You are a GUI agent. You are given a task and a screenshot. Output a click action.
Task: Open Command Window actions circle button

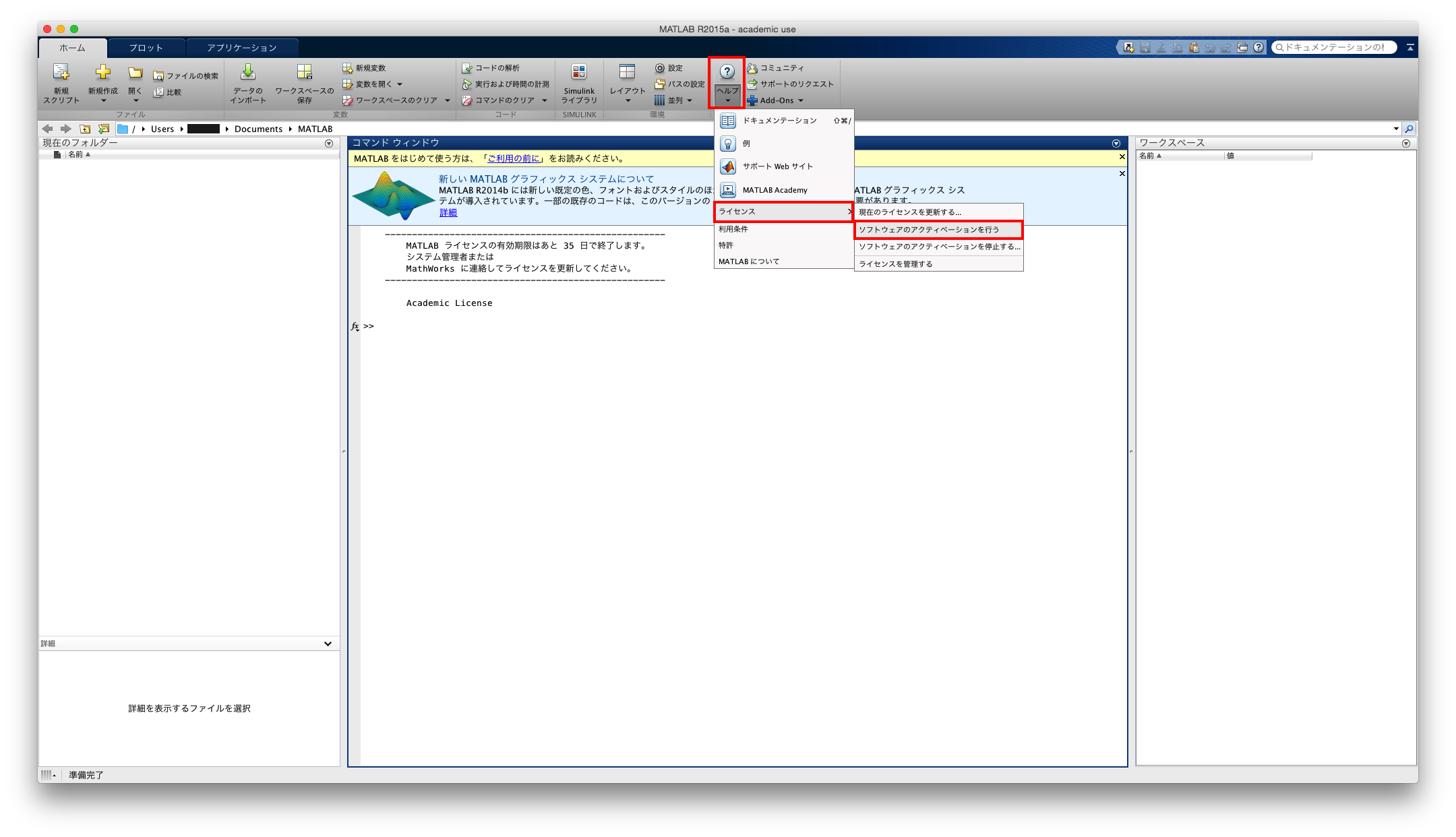pos(1116,143)
